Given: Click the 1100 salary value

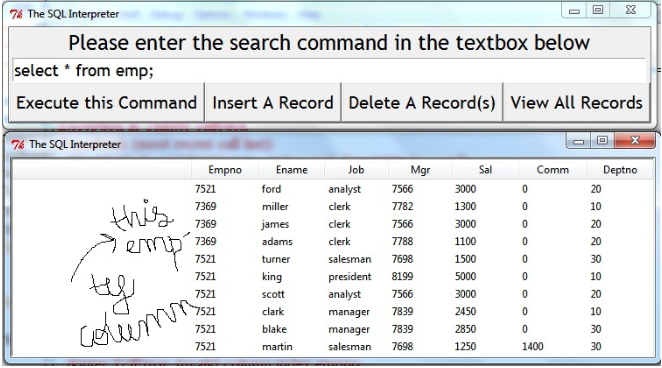Looking at the screenshot, I should [x=465, y=241].
